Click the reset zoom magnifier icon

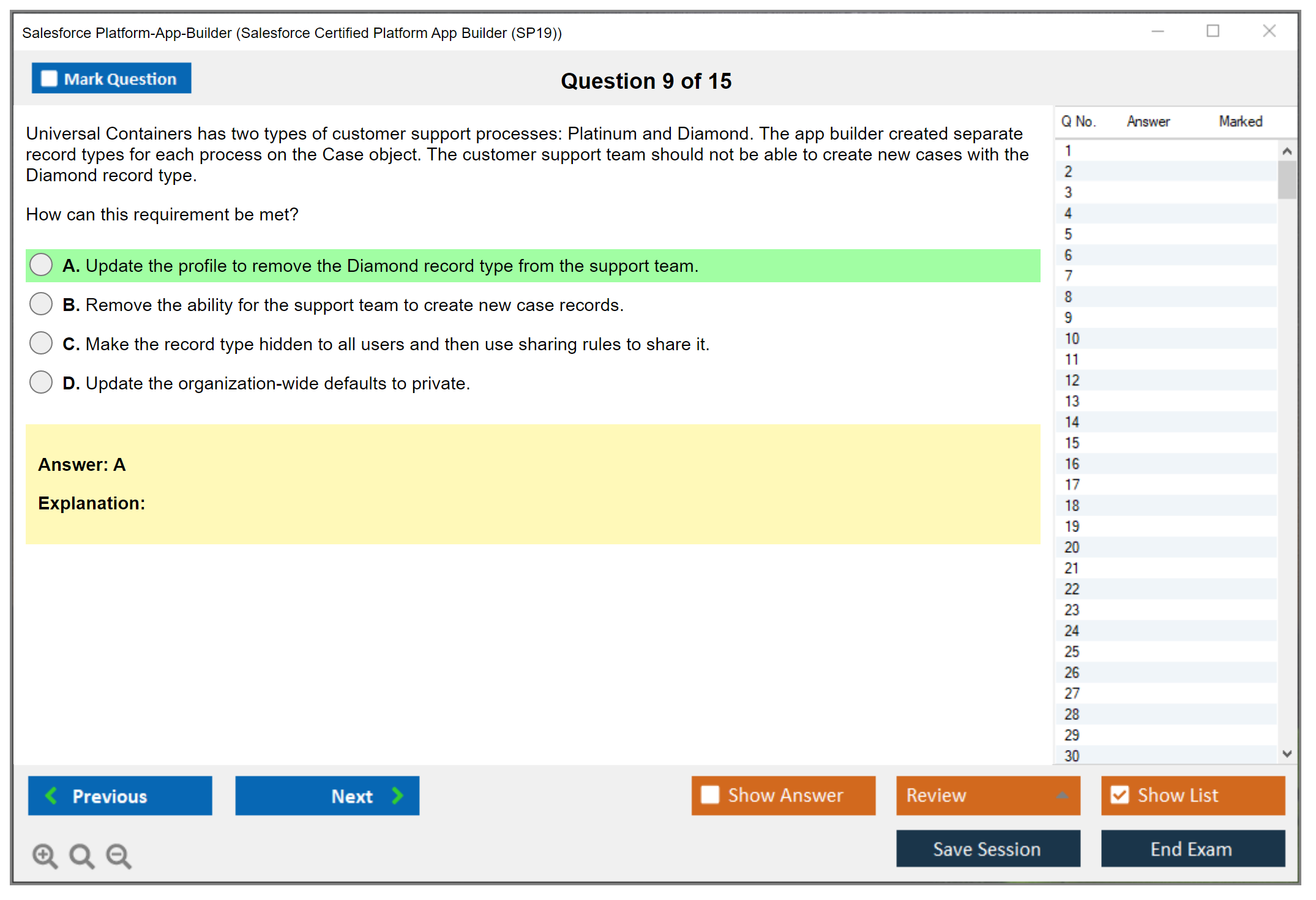[x=81, y=855]
